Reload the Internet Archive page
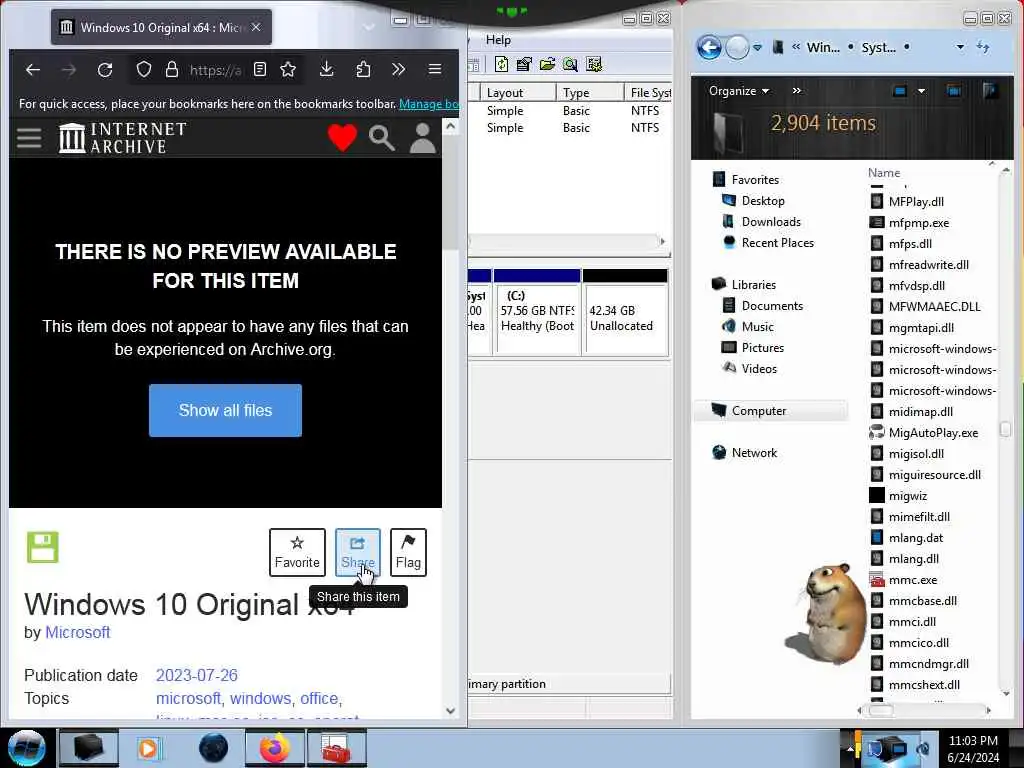1024x768 pixels. point(104,69)
